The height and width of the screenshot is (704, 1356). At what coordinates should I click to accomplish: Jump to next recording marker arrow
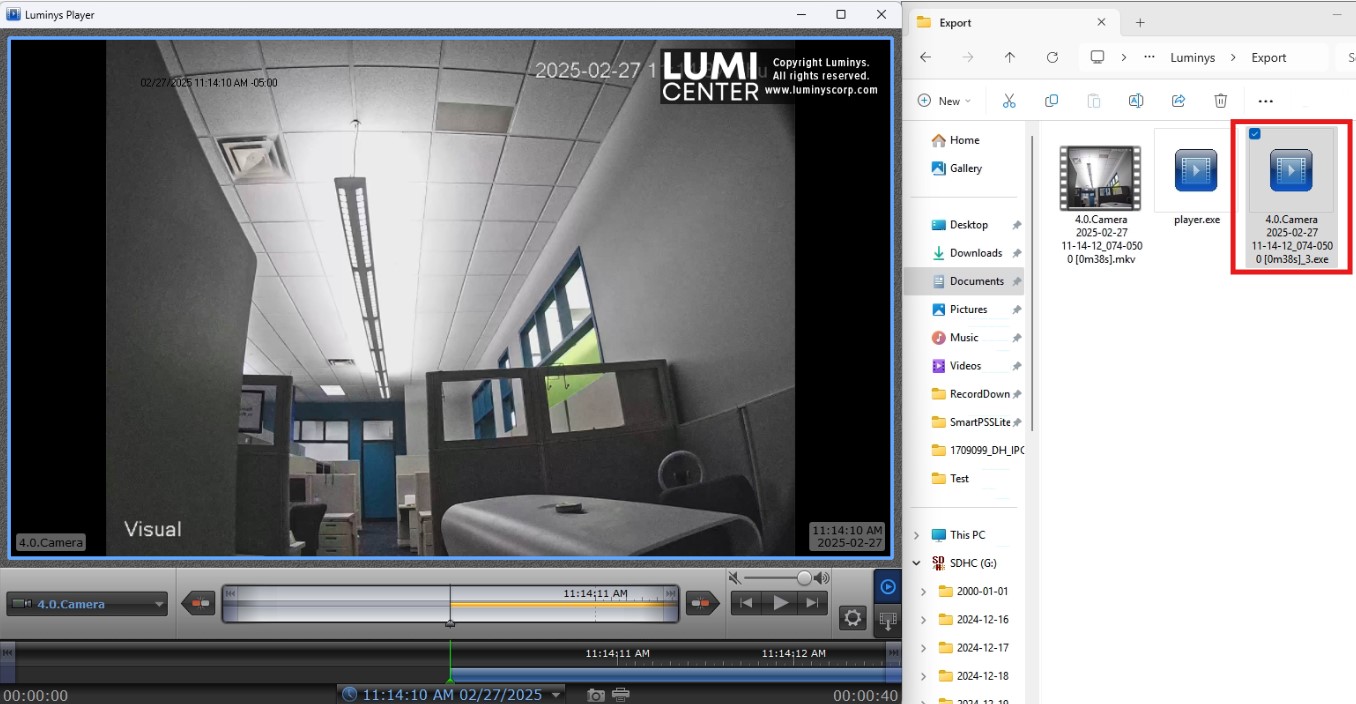click(x=703, y=603)
